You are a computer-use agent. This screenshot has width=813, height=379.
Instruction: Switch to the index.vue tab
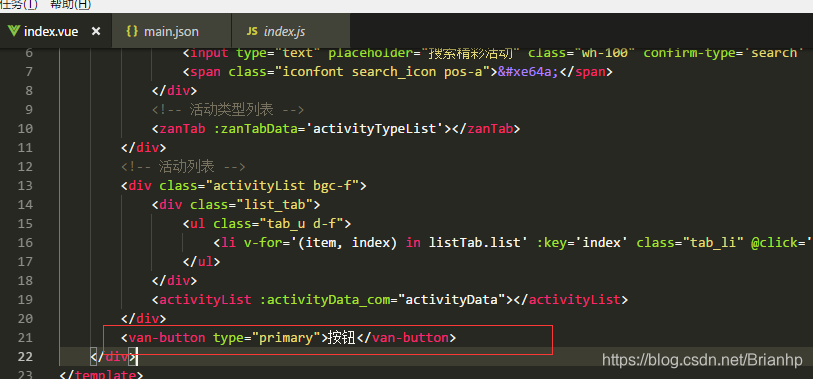56,31
